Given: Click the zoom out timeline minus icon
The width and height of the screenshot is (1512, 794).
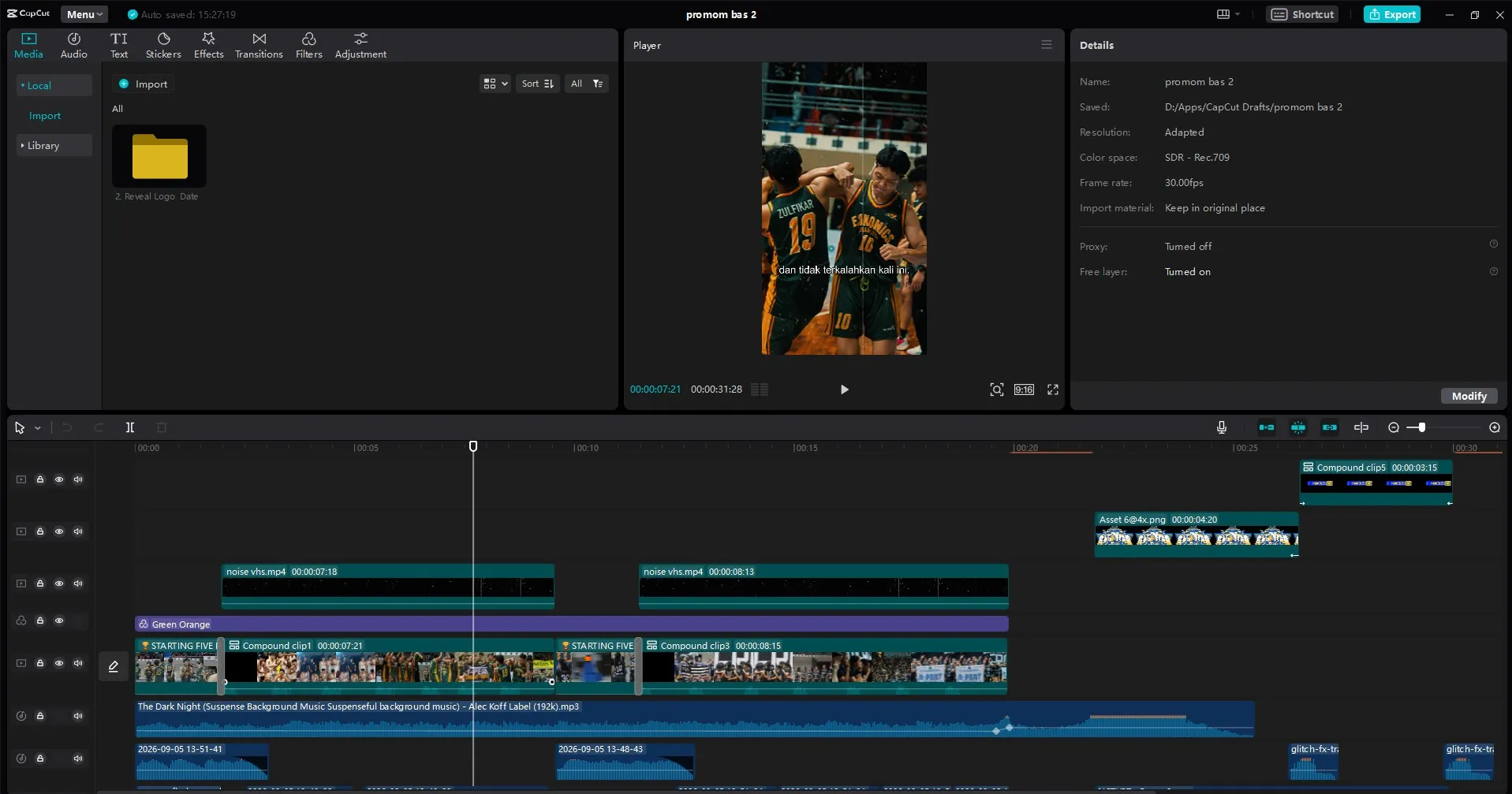Looking at the screenshot, I should coord(1394,427).
